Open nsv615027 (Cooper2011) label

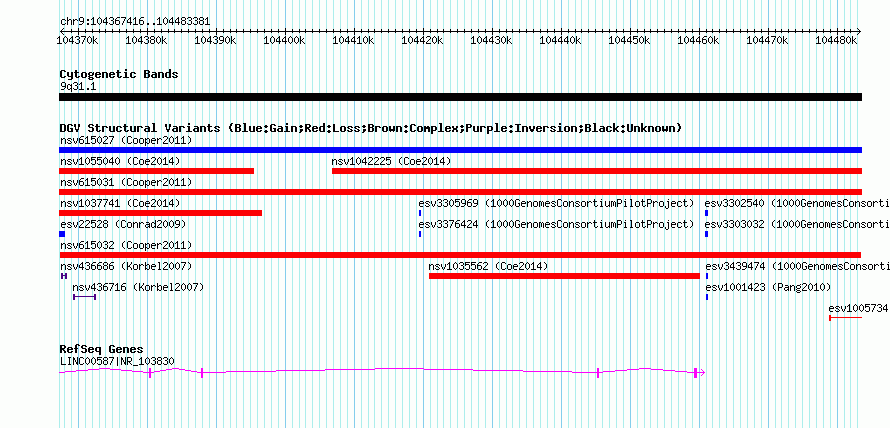pos(126,140)
